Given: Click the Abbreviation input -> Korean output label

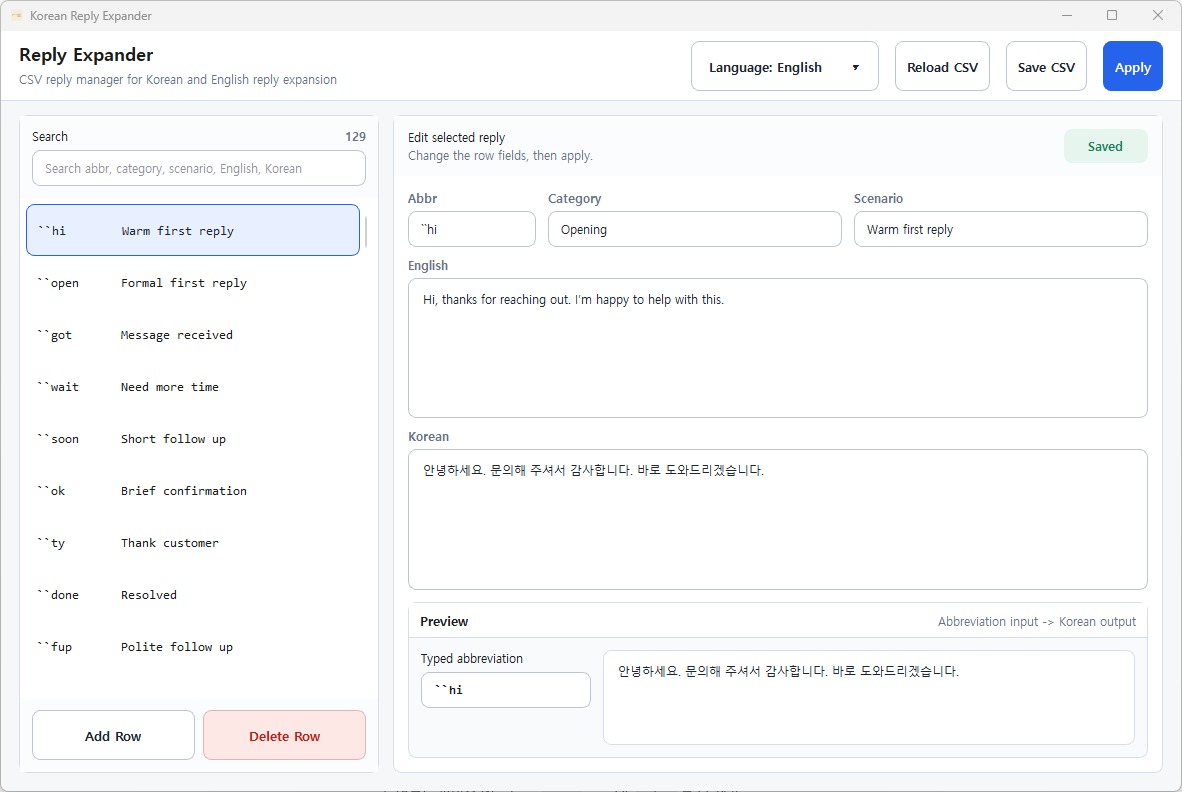Looking at the screenshot, I should [x=1037, y=621].
